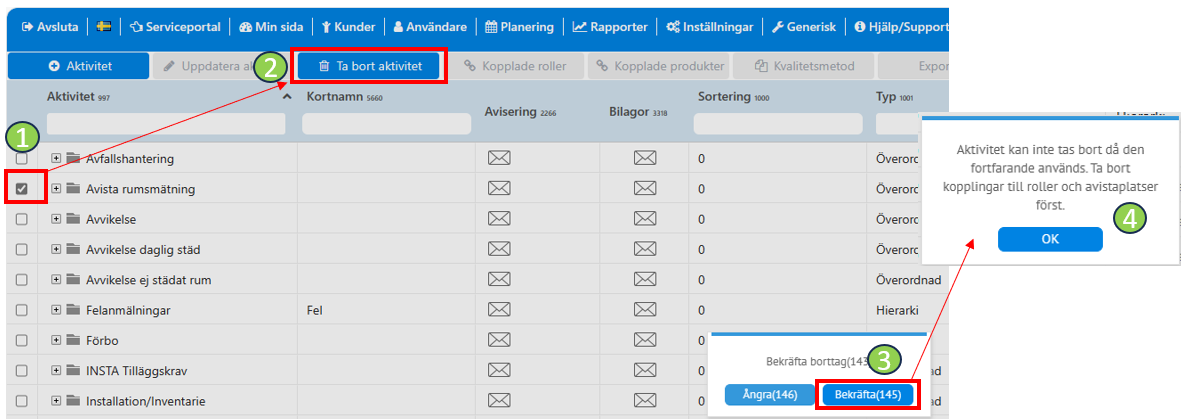Screen dimensions: 1181x419
Task: Uncheck the Avista rumsmätning checkbox
Action: [22, 189]
